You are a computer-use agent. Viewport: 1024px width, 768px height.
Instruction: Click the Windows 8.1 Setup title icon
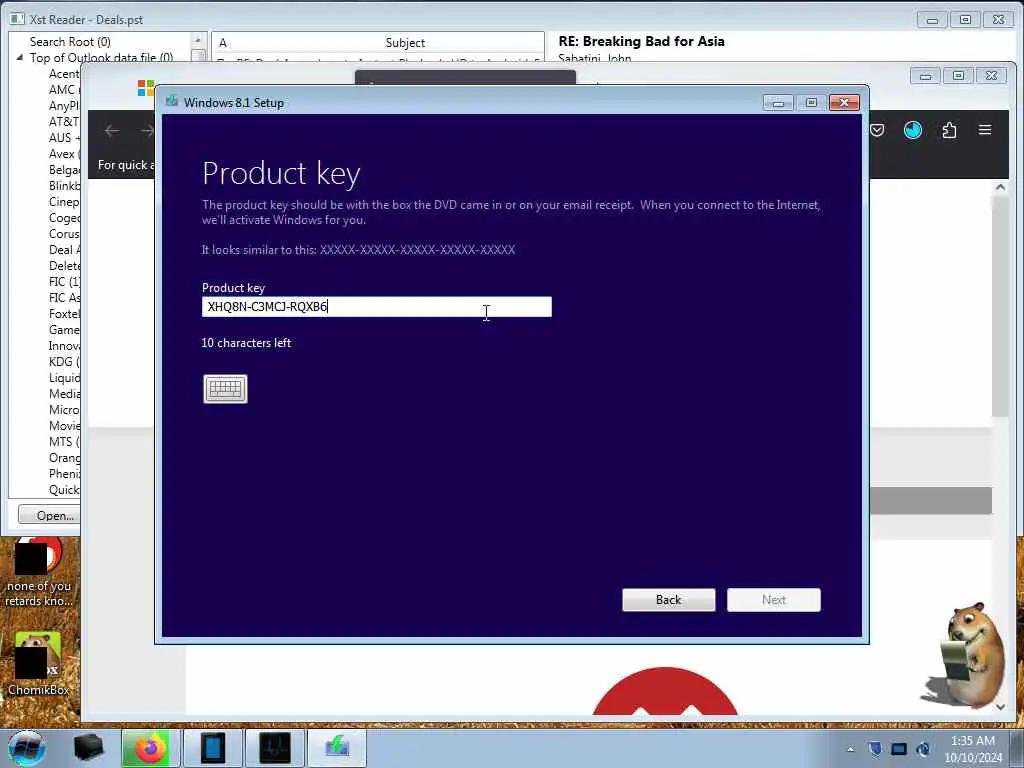coord(172,102)
